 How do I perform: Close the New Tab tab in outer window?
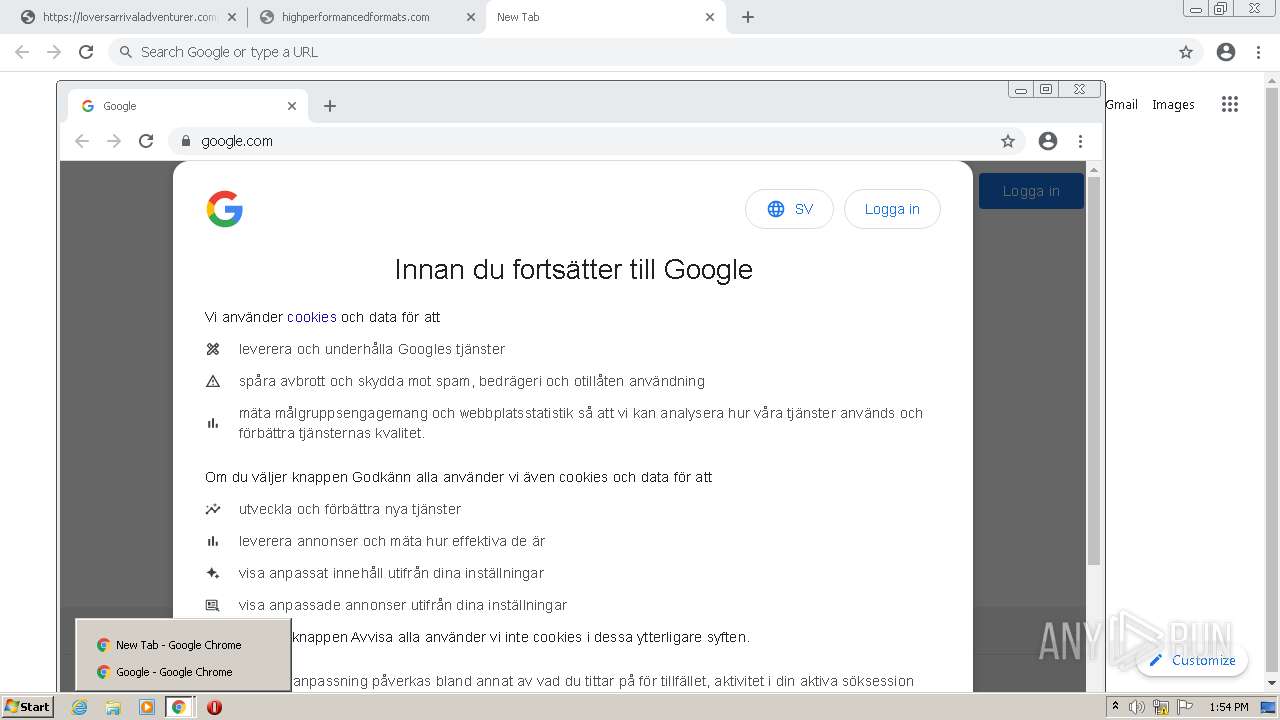710,17
